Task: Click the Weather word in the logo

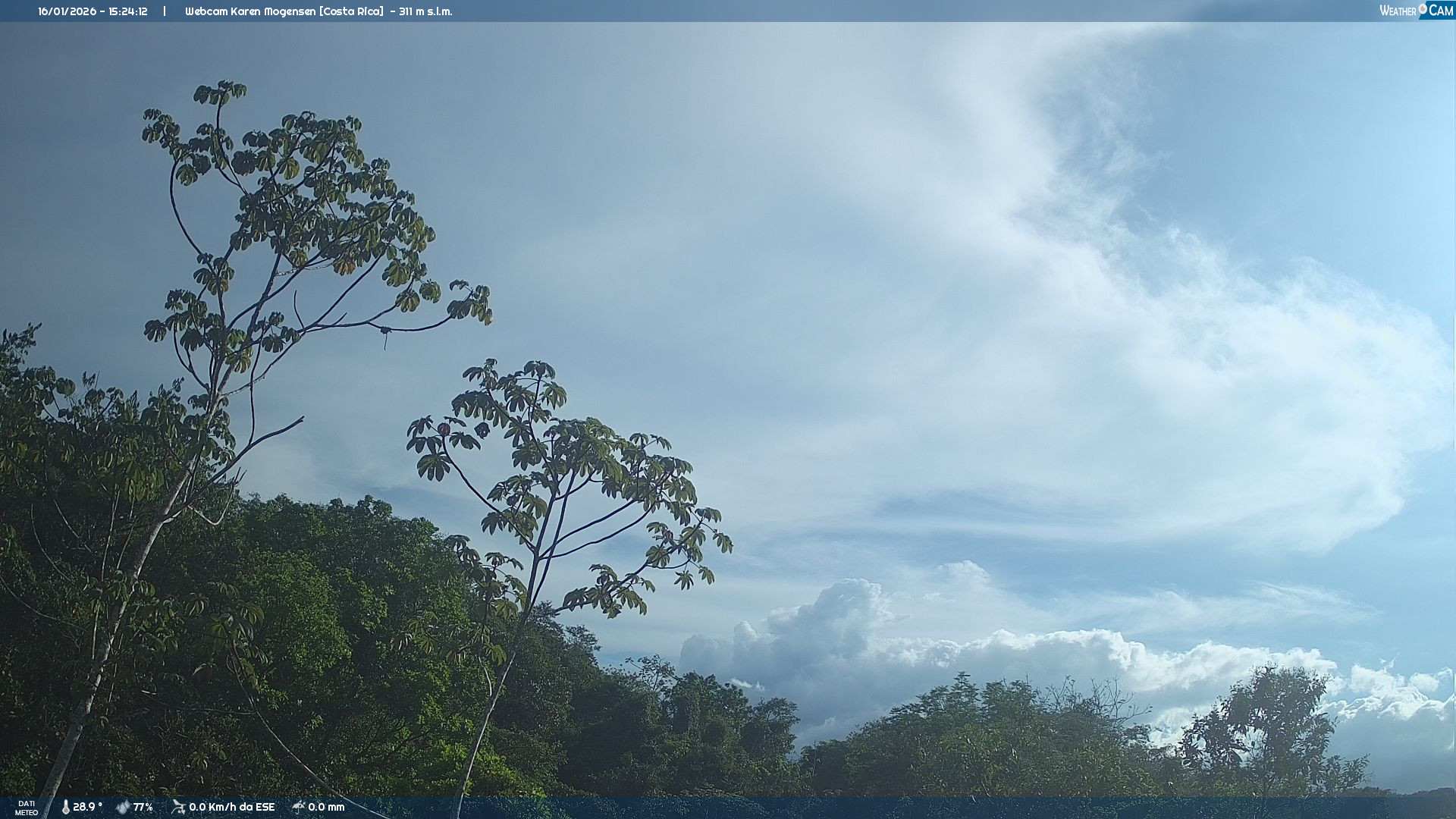Action: 1398,11
